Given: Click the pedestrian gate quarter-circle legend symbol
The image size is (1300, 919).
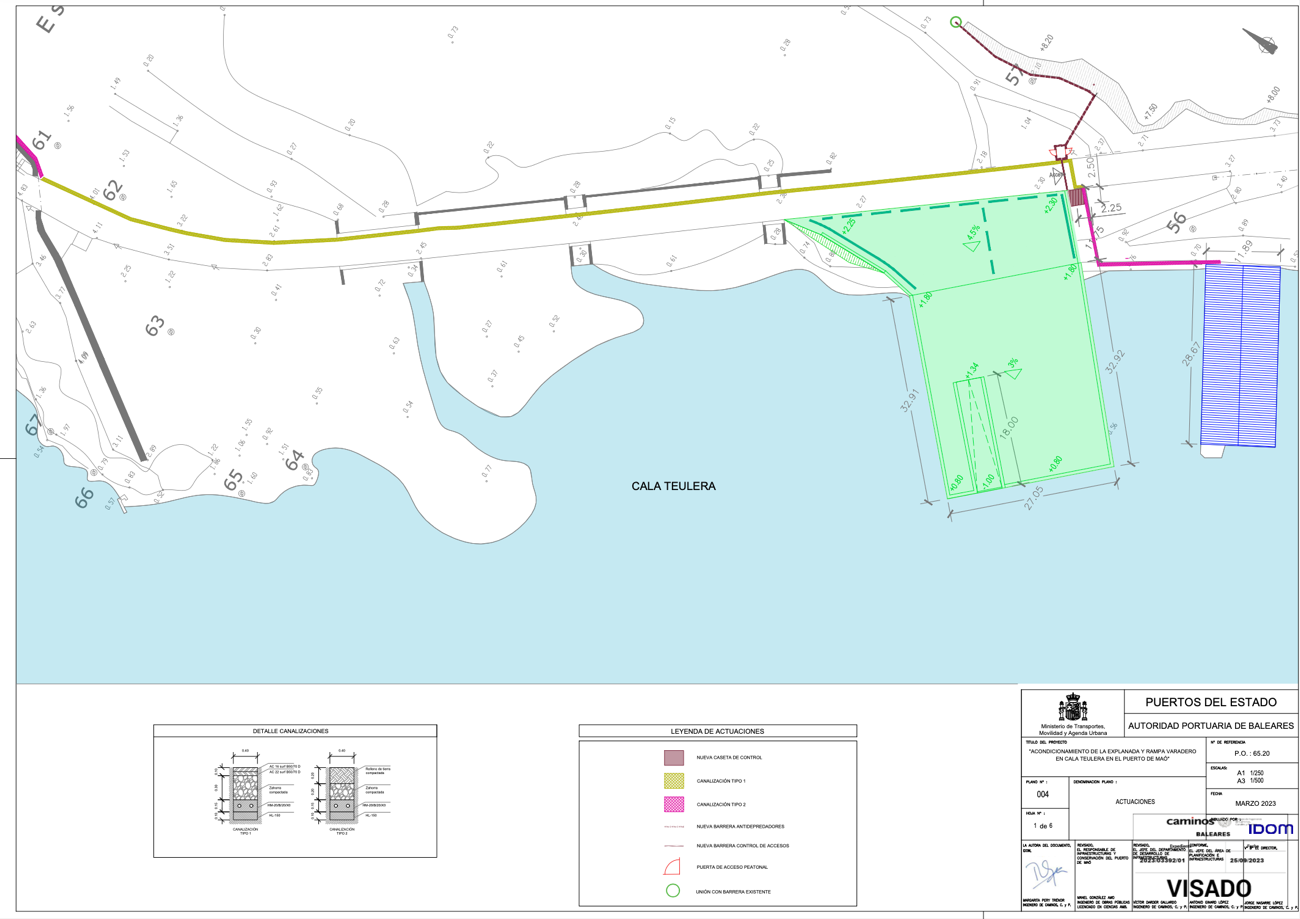Looking at the screenshot, I should [x=673, y=867].
